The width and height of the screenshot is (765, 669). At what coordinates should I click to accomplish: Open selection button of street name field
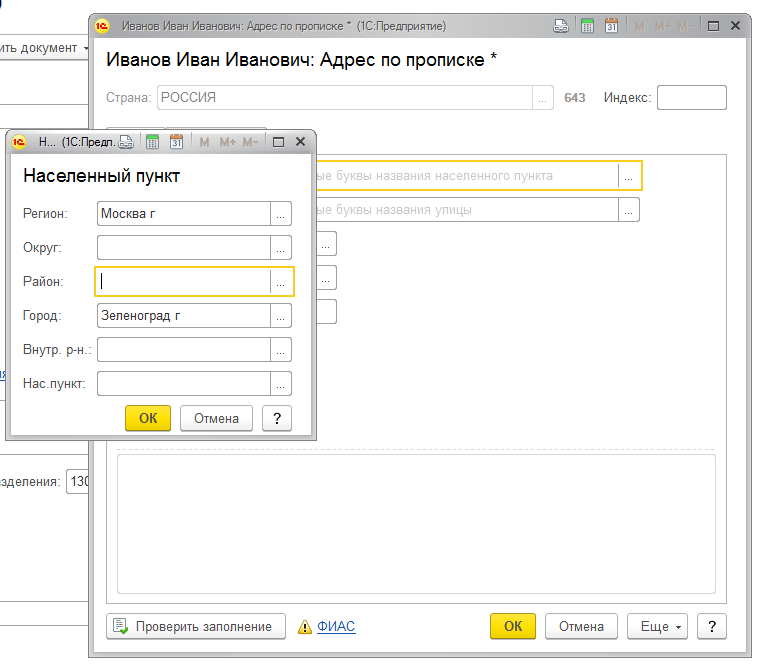tap(628, 210)
